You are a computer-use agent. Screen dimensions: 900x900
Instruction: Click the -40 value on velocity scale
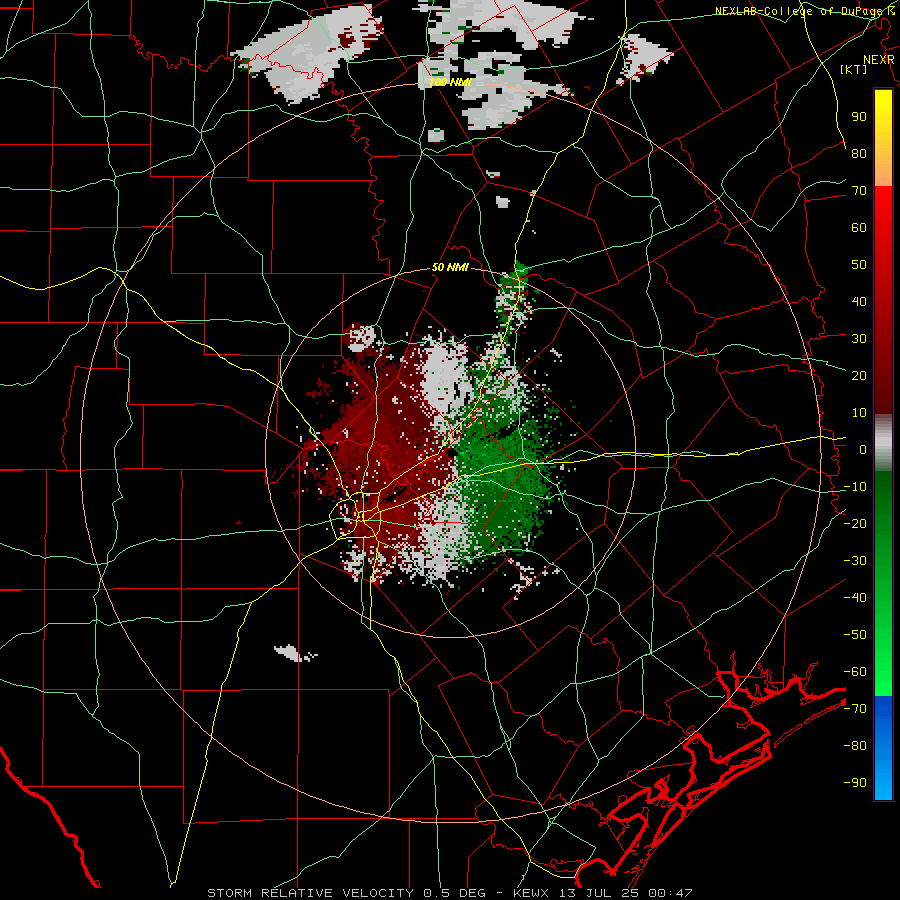pyautogui.click(x=855, y=598)
